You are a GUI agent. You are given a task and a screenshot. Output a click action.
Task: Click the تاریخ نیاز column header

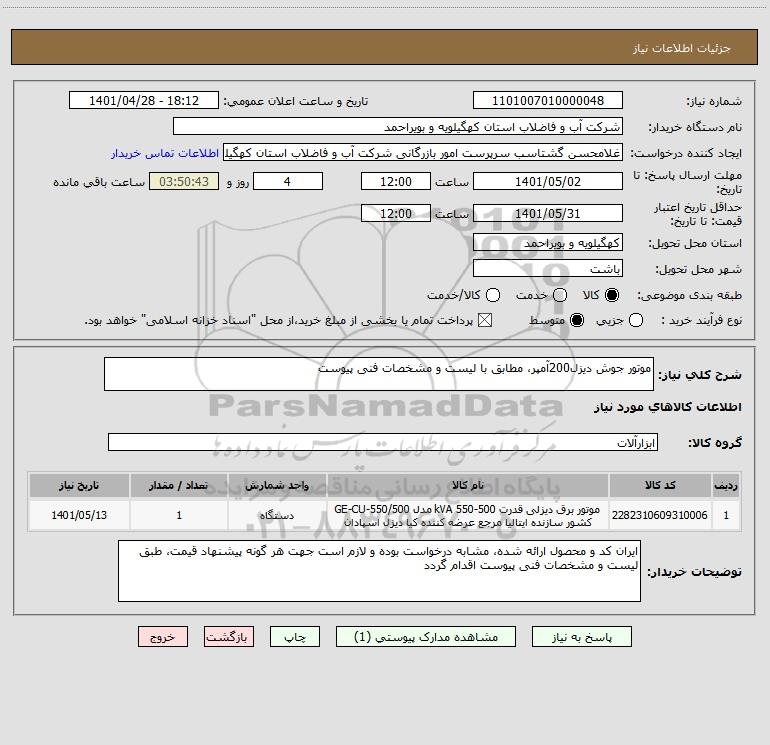(x=79, y=485)
